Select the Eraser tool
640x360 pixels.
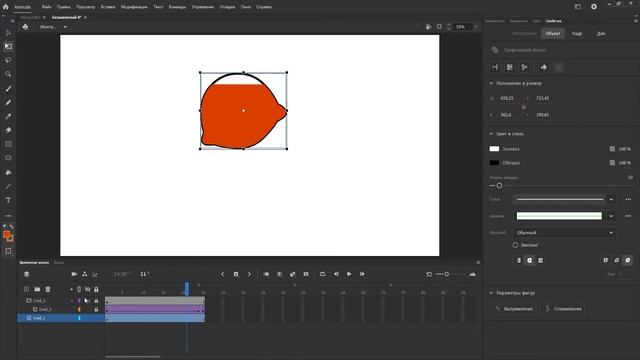8,130
